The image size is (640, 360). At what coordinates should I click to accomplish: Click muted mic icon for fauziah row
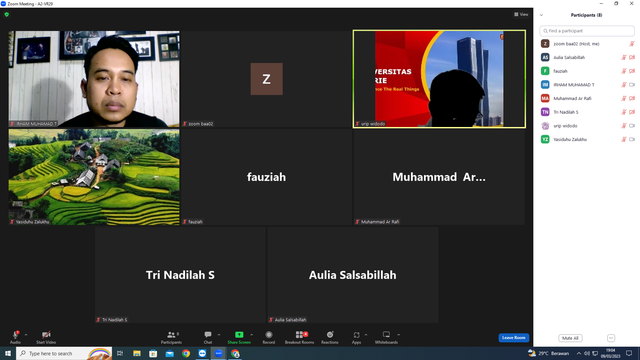624,71
